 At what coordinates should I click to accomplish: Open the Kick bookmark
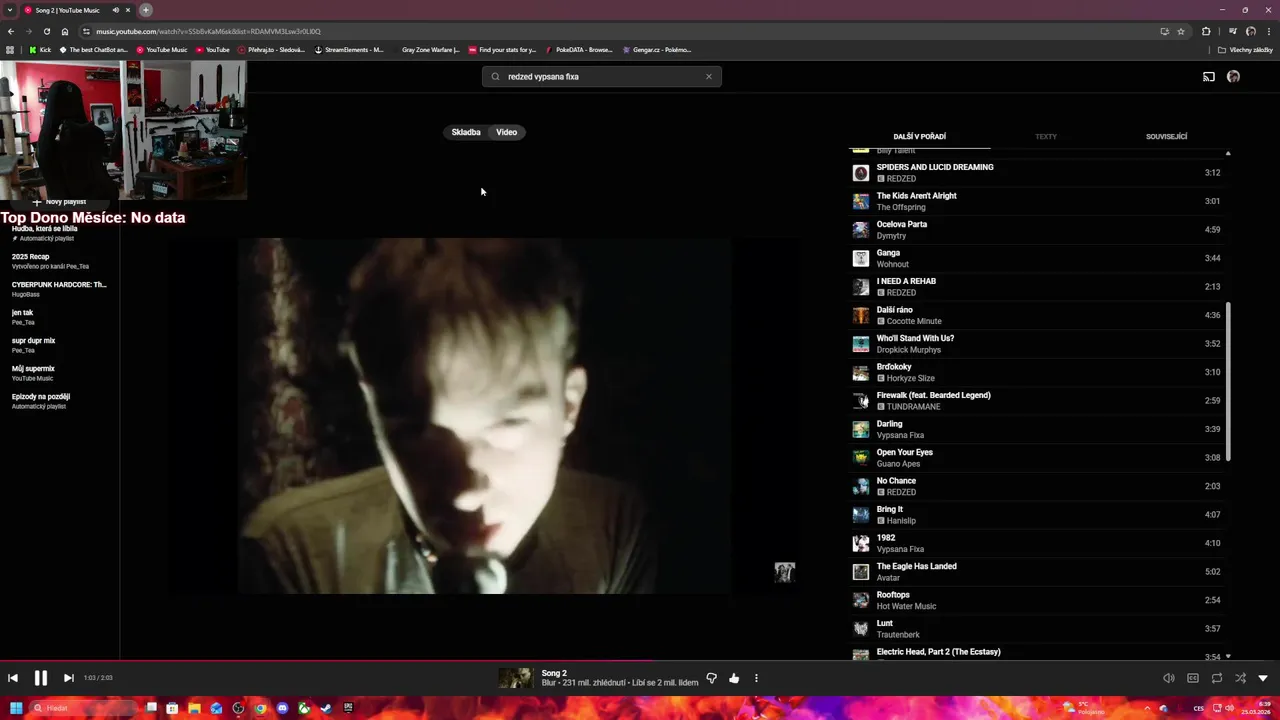tap(40, 49)
